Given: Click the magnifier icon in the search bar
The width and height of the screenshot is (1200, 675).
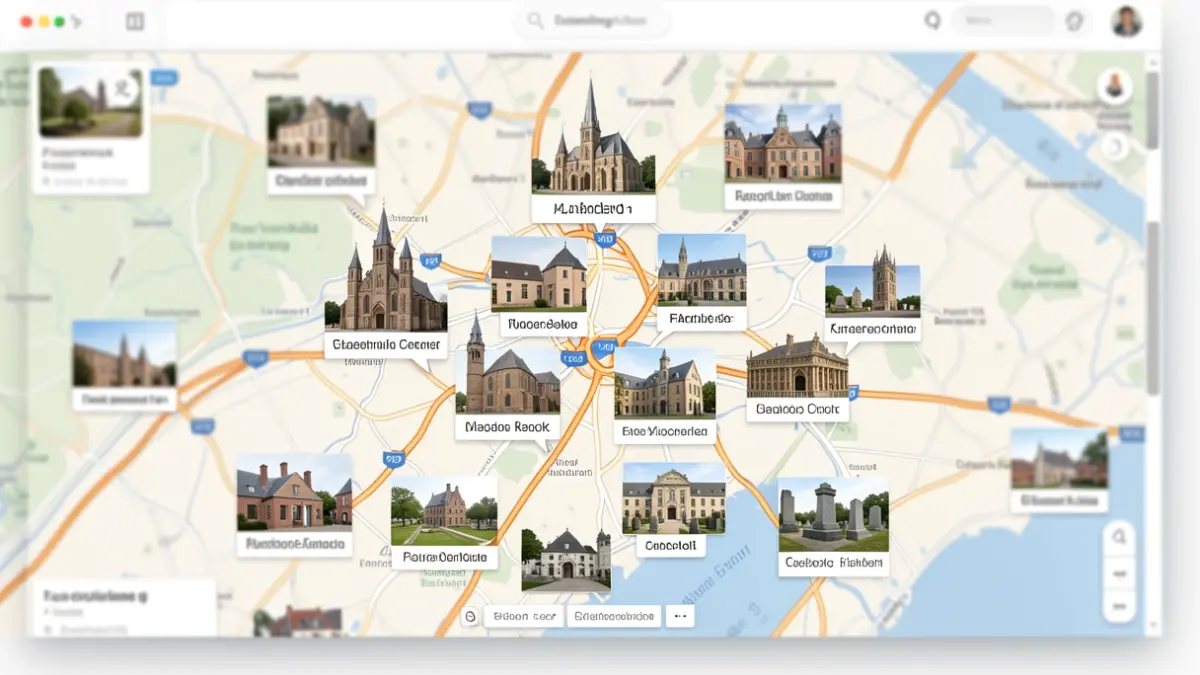Looking at the screenshot, I should (x=535, y=21).
